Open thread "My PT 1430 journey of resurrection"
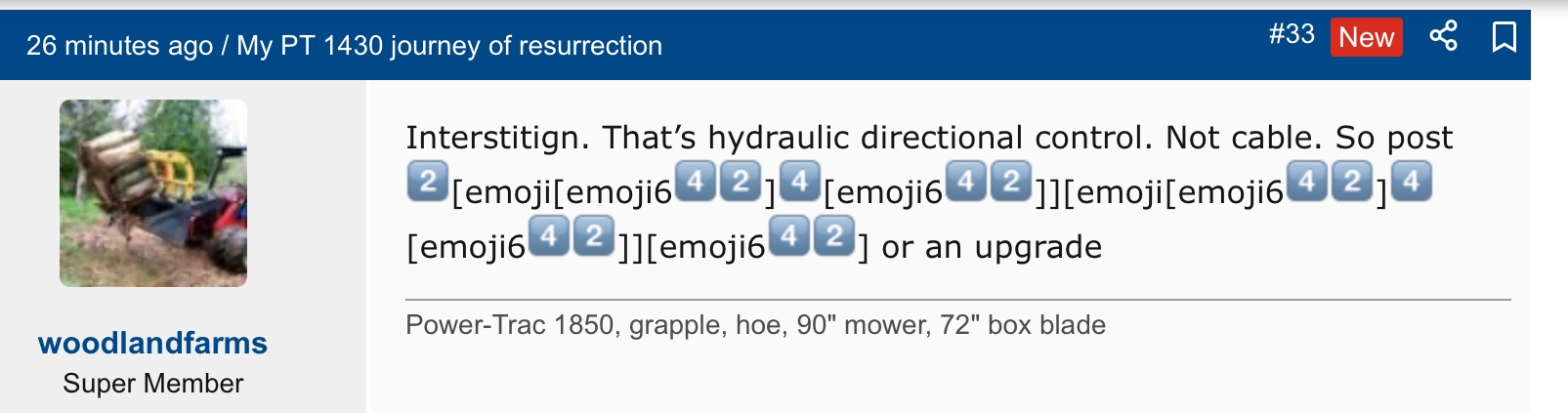This screenshot has width=1568, height=413. [x=449, y=46]
